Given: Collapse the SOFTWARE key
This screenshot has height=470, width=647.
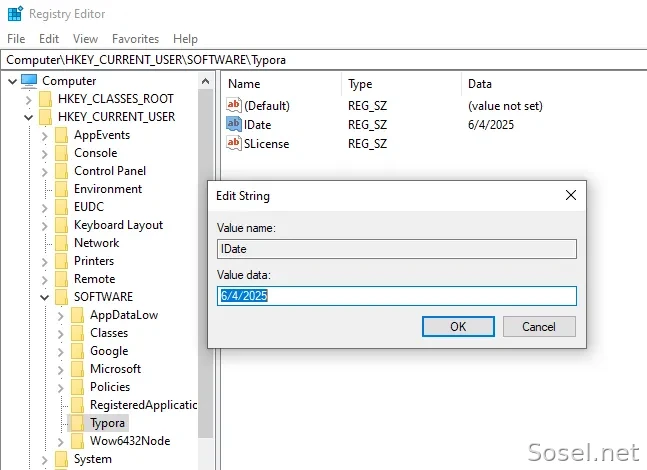Looking at the screenshot, I should point(45,298).
